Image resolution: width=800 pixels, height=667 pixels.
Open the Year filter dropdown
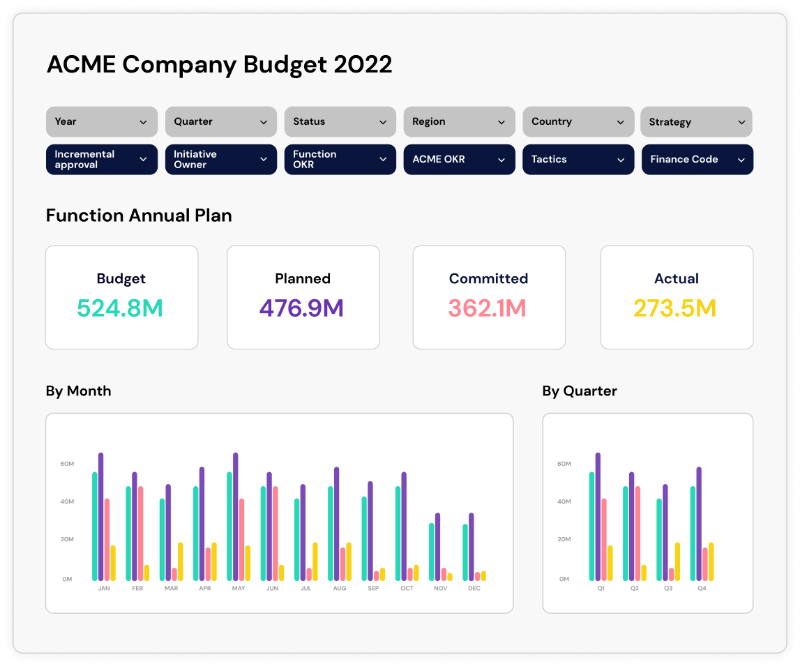102,121
